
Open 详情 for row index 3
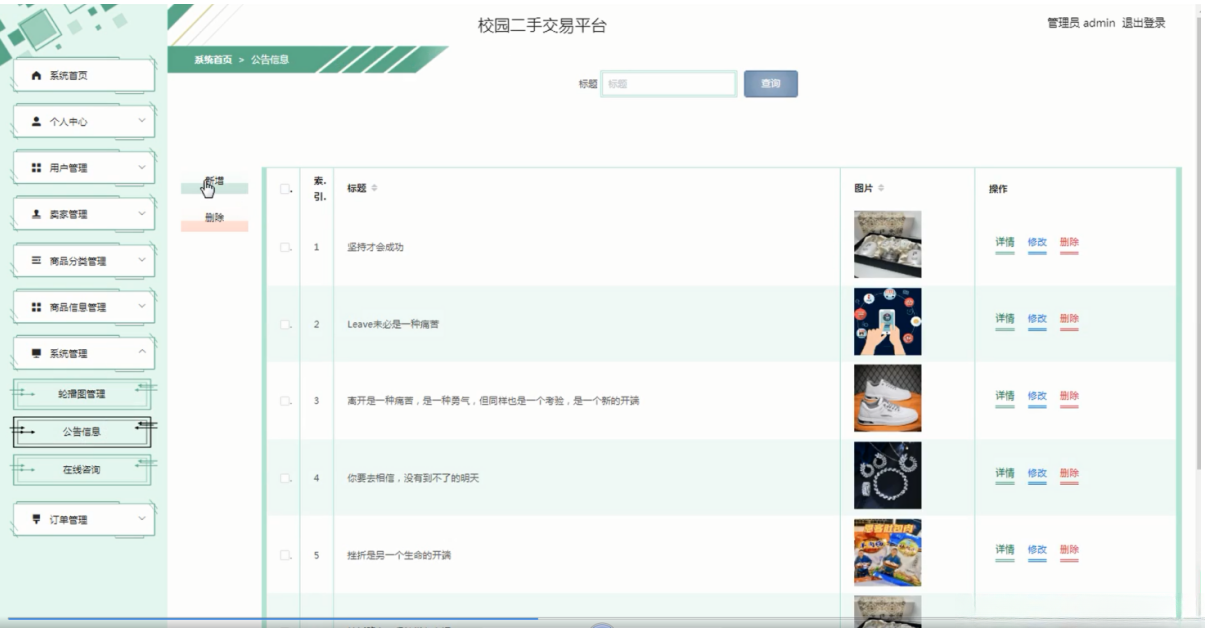click(1005, 396)
